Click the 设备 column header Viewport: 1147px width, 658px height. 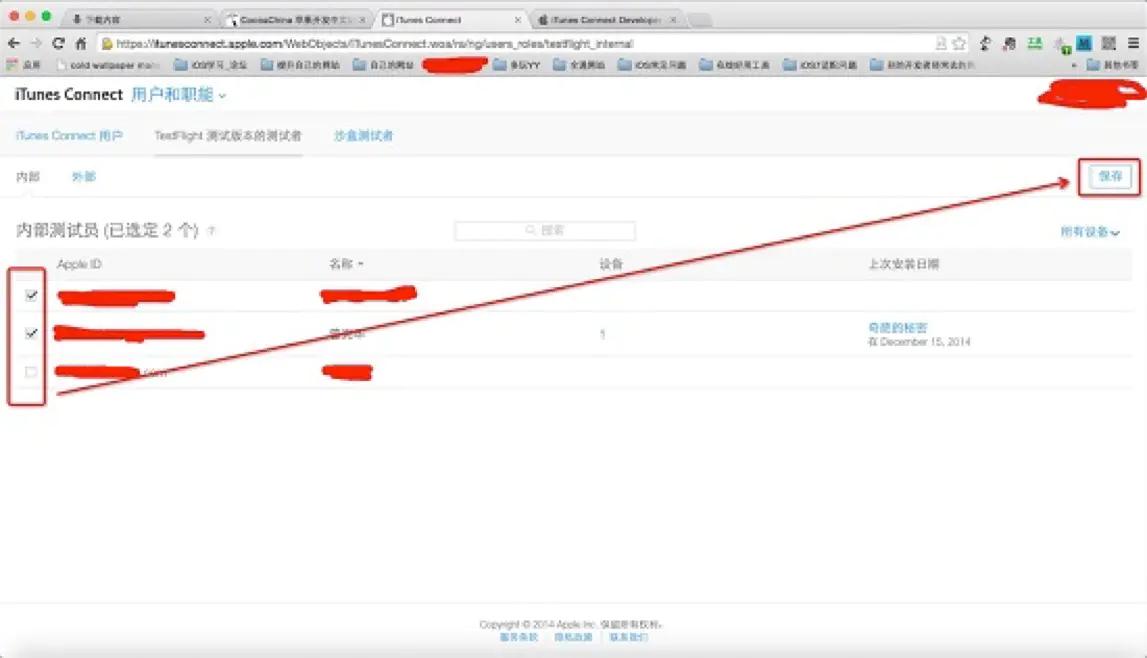pyautogui.click(x=611, y=264)
